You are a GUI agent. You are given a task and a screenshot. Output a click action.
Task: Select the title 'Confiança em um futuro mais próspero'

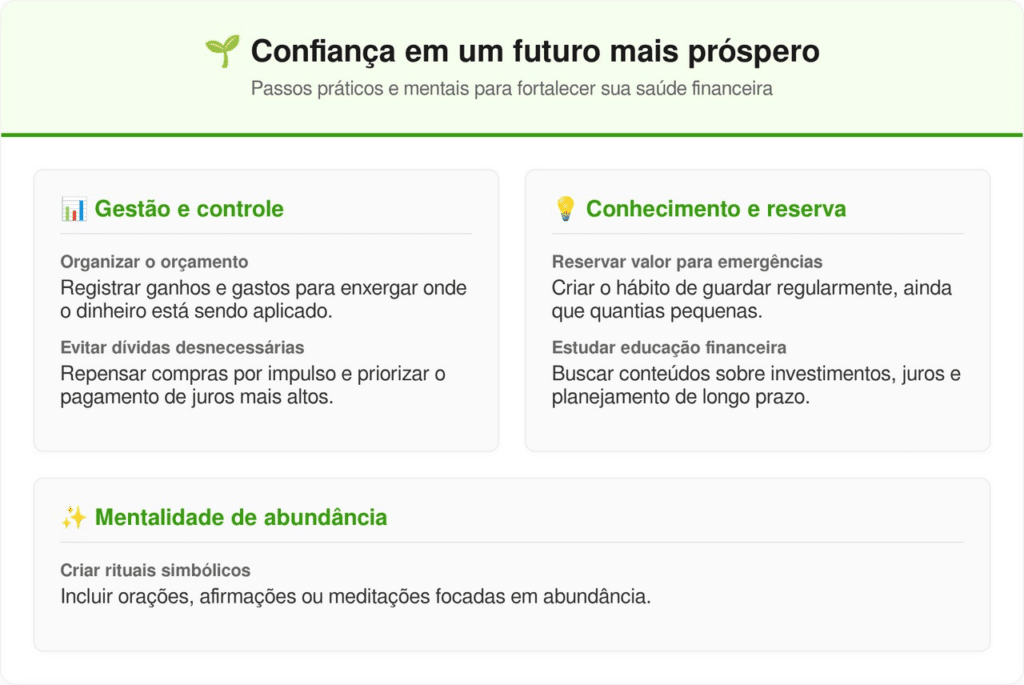point(535,52)
